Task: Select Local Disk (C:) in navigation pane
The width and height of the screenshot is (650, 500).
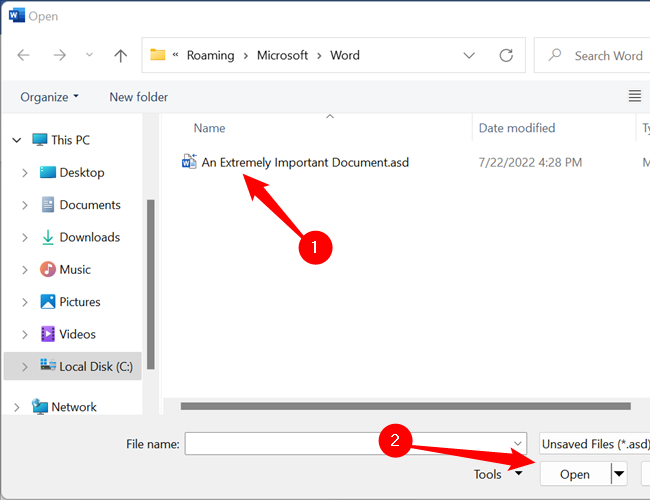Action: click(96, 367)
